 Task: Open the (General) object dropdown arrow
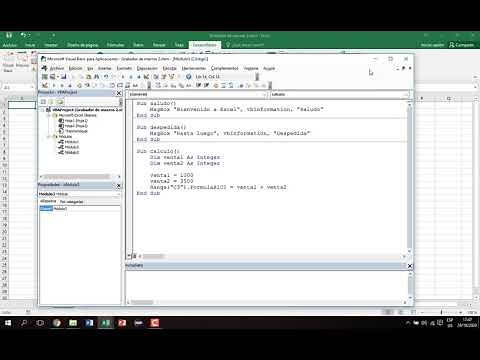265,95
